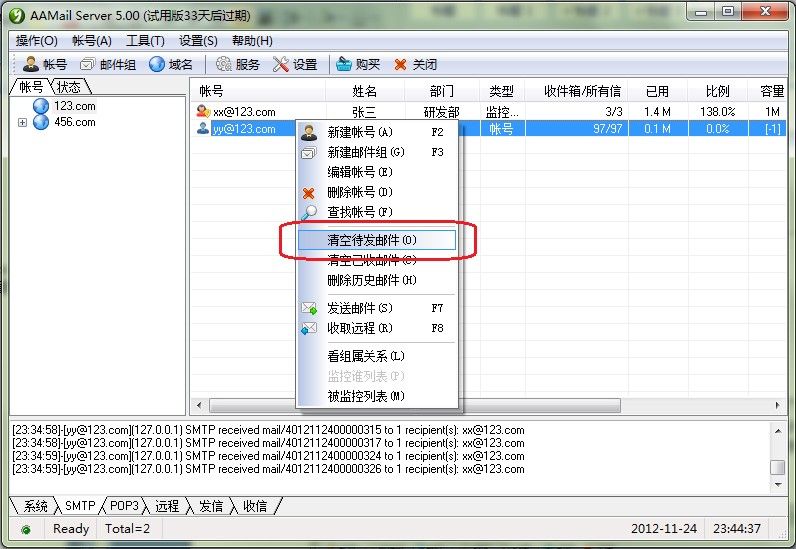Switch to the 状态 tab in left panel
796x549 pixels.
pos(69,87)
